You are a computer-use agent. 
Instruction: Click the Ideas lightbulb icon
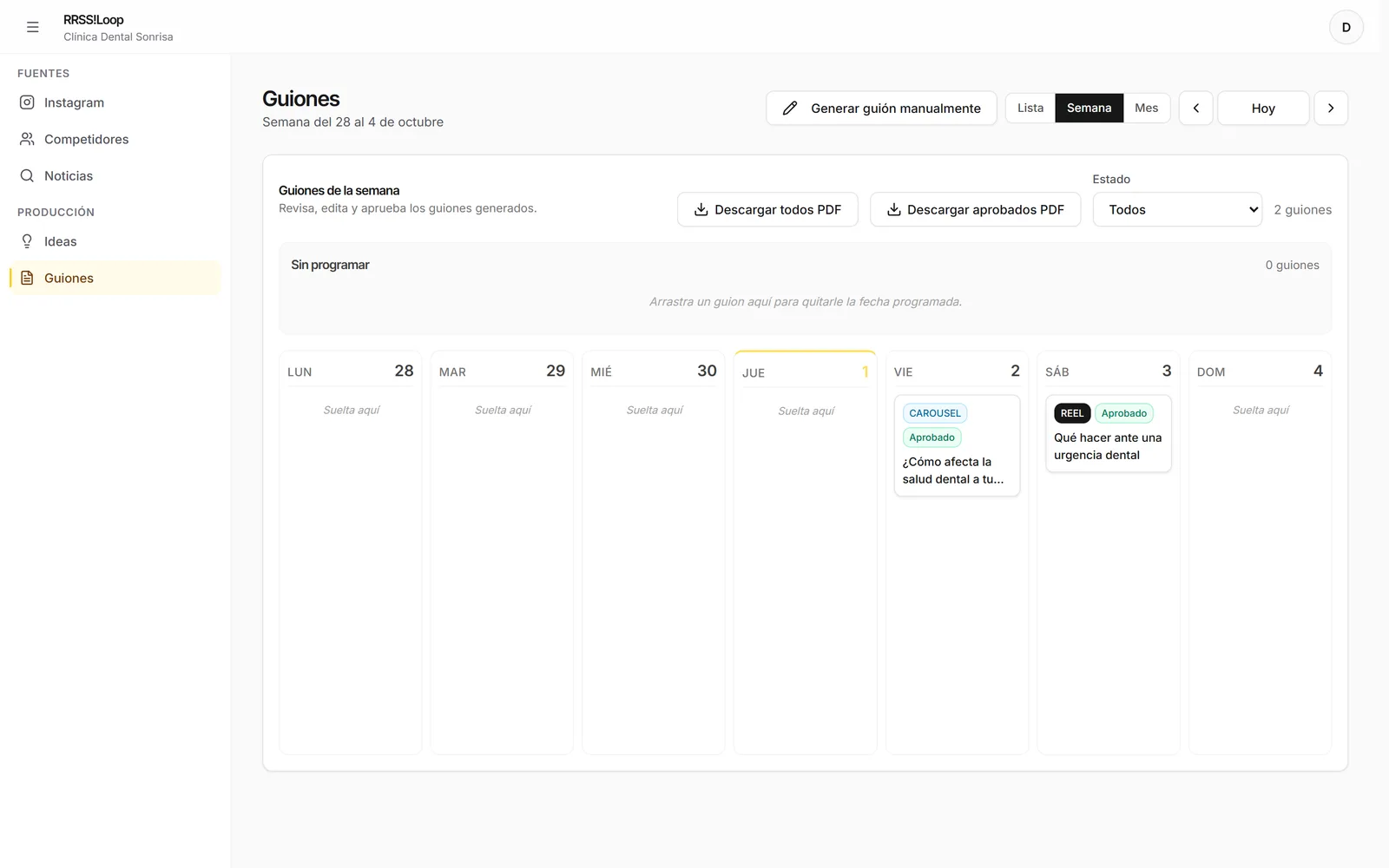27,241
